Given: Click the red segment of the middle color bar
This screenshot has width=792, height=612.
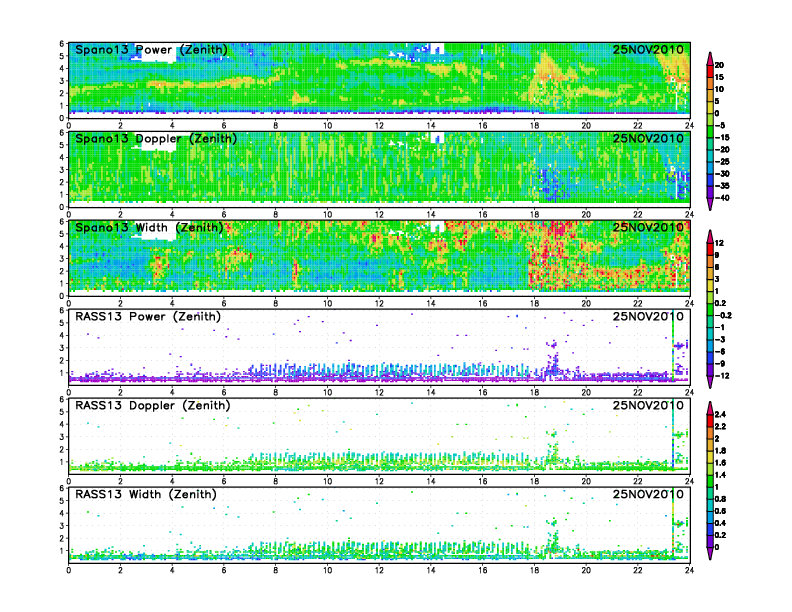Looking at the screenshot, I should pyautogui.click(x=710, y=249).
